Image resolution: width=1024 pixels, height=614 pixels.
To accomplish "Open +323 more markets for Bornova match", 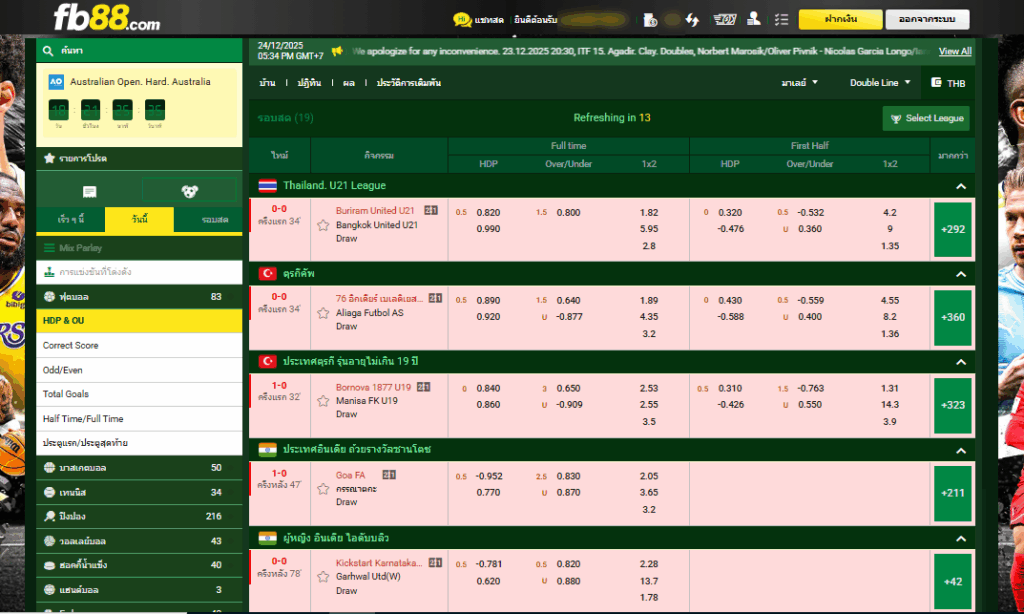I will point(953,405).
